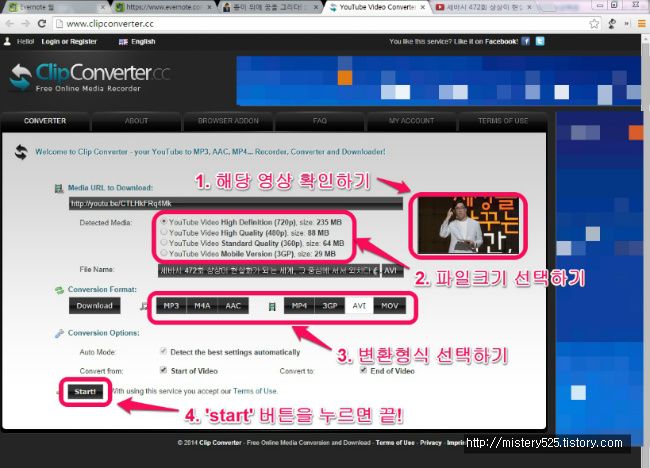Click the green arrows icon beside Conversion Format
This screenshot has width=650, height=468.
[59, 290]
